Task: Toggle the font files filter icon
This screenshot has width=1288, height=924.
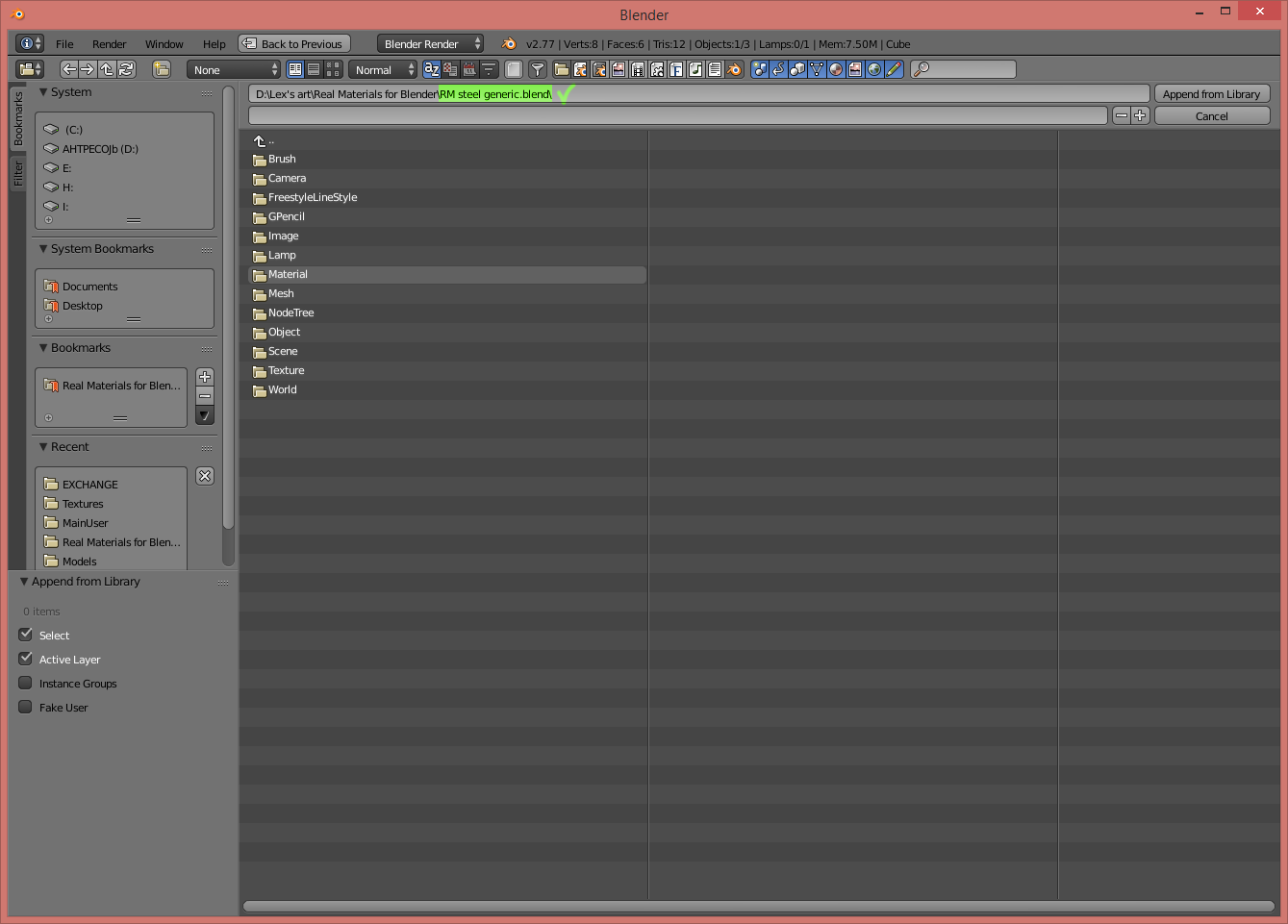Action: point(676,69)
